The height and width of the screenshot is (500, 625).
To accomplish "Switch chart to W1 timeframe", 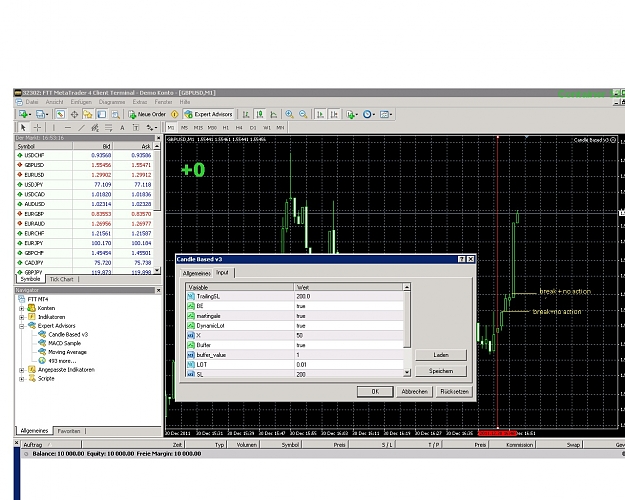I will point(267,128).
